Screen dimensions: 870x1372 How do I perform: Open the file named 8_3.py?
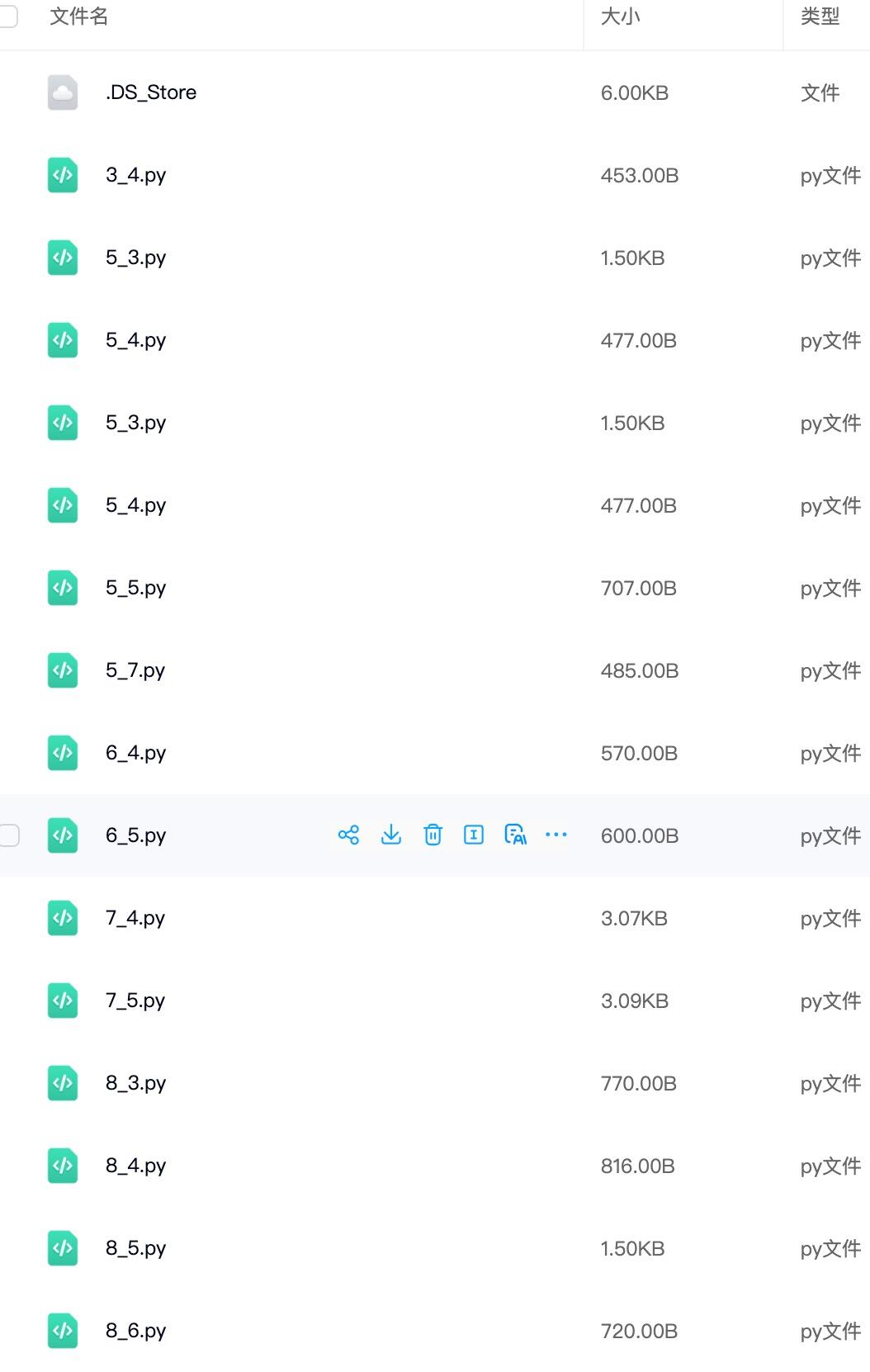(x=135, y=1083)
